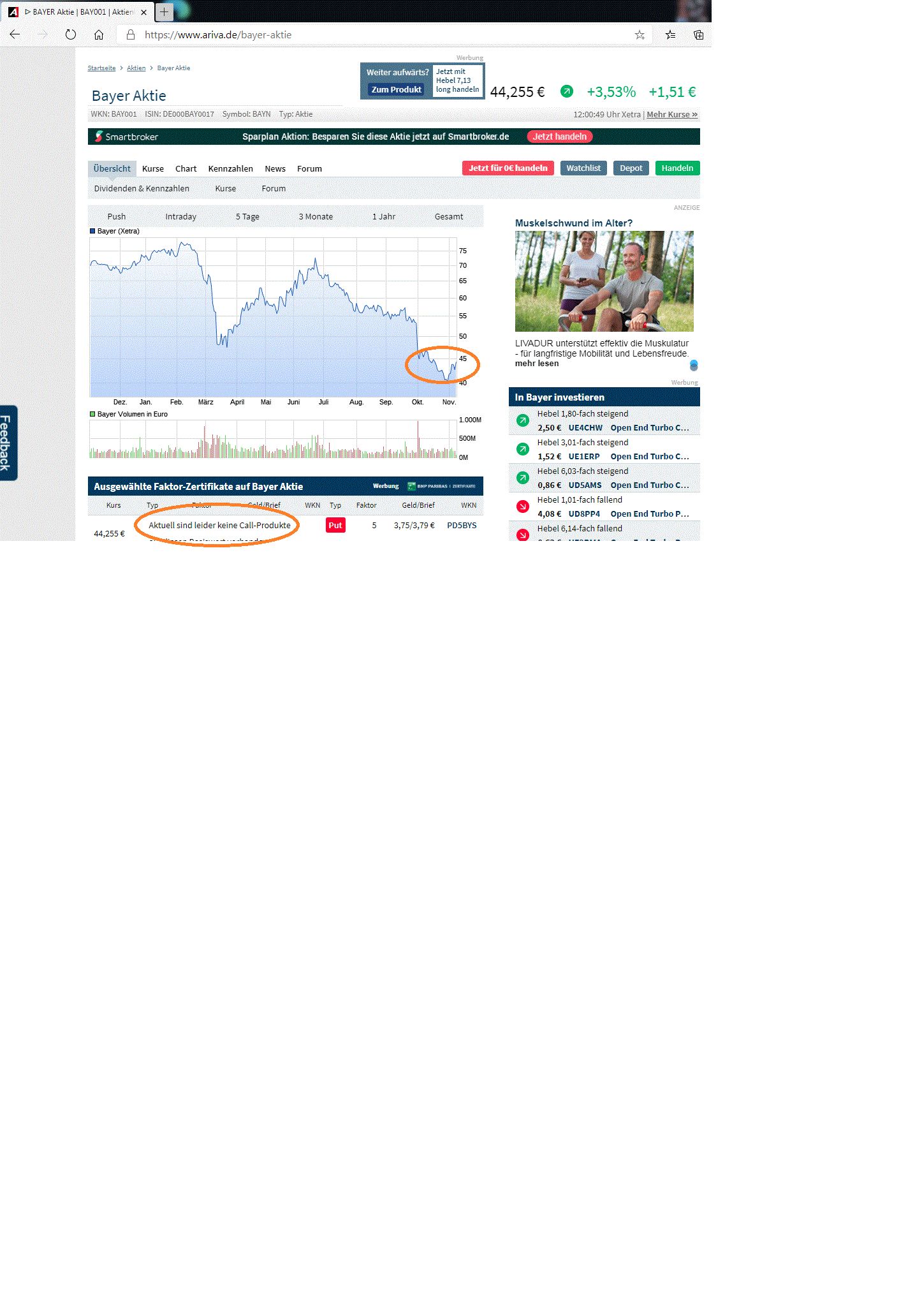The width and height of the screenshot is (922, 1316).
Task: Click the padlock site security icon
Action: pos(131,34)
